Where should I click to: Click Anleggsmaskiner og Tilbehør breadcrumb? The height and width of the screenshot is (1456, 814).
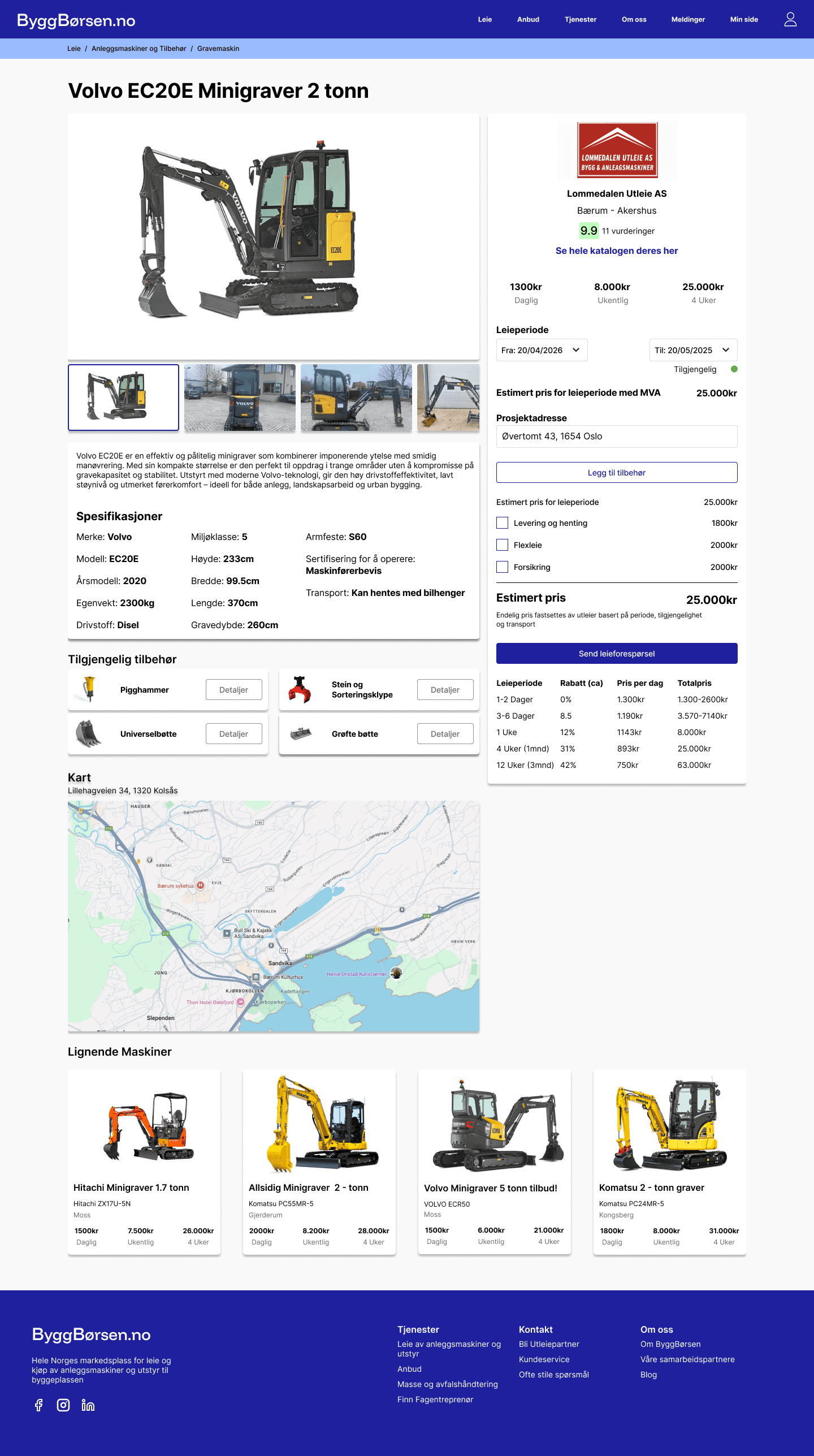(138, 49)
